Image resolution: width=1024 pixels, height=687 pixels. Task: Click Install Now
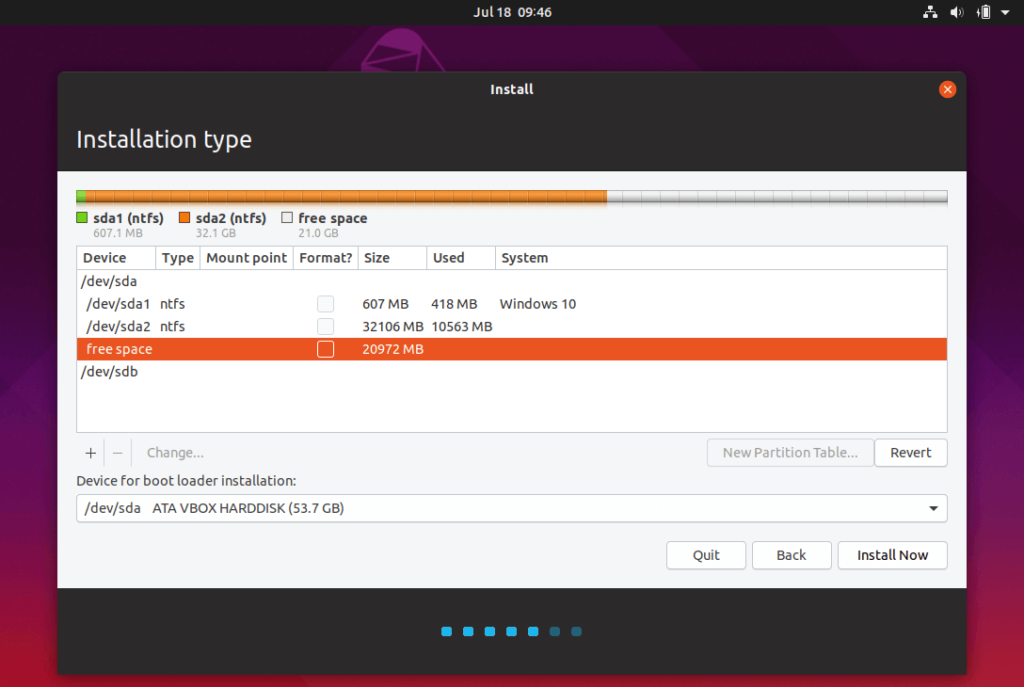click(x=892, y=555)
